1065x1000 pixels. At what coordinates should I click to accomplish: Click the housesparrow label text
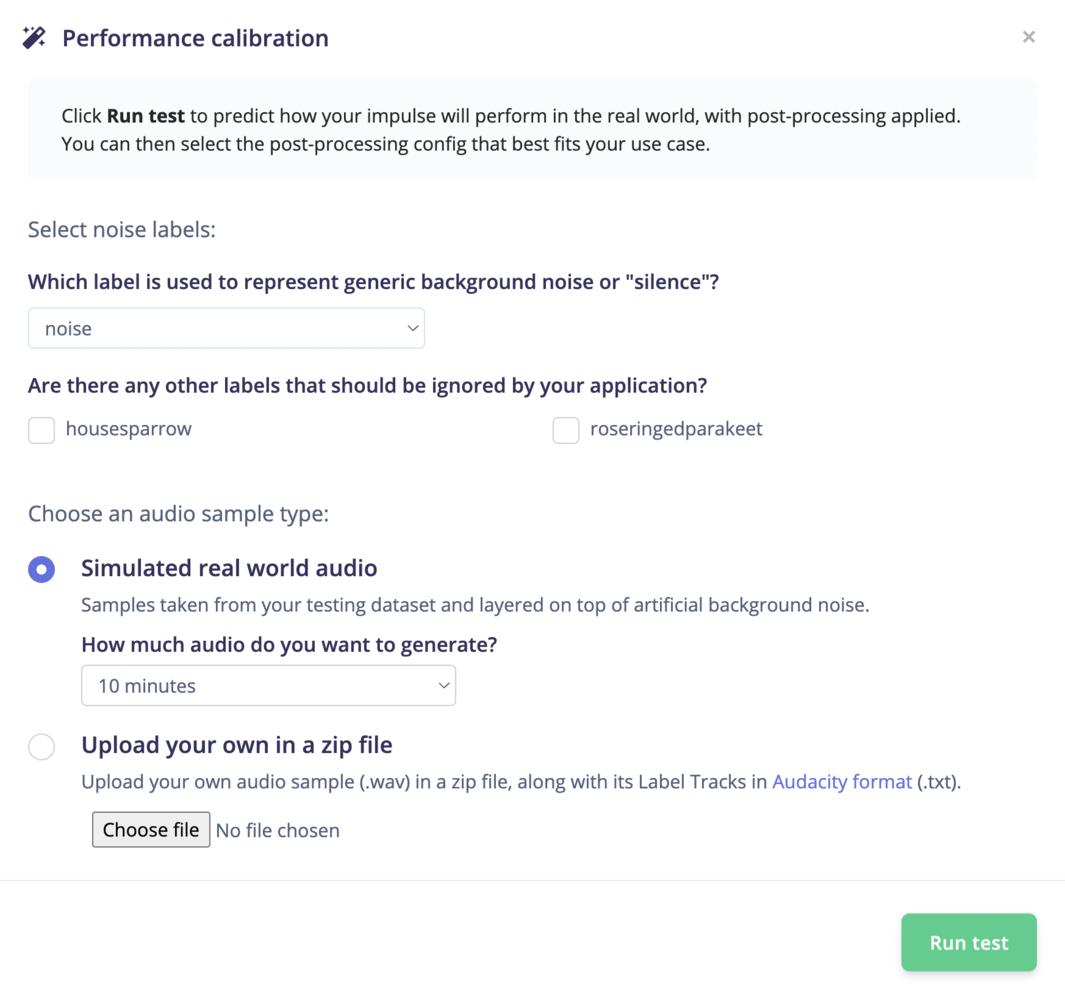click(128, 429)
